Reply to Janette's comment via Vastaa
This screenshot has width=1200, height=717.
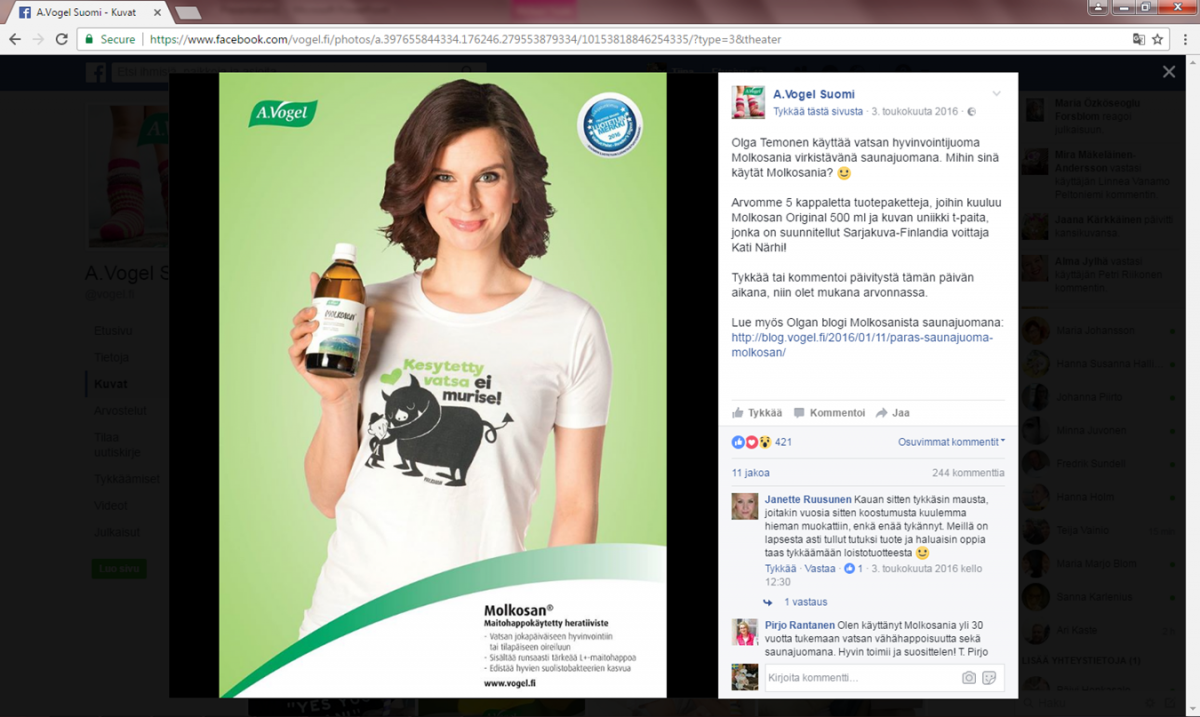[x=820, y=568]
